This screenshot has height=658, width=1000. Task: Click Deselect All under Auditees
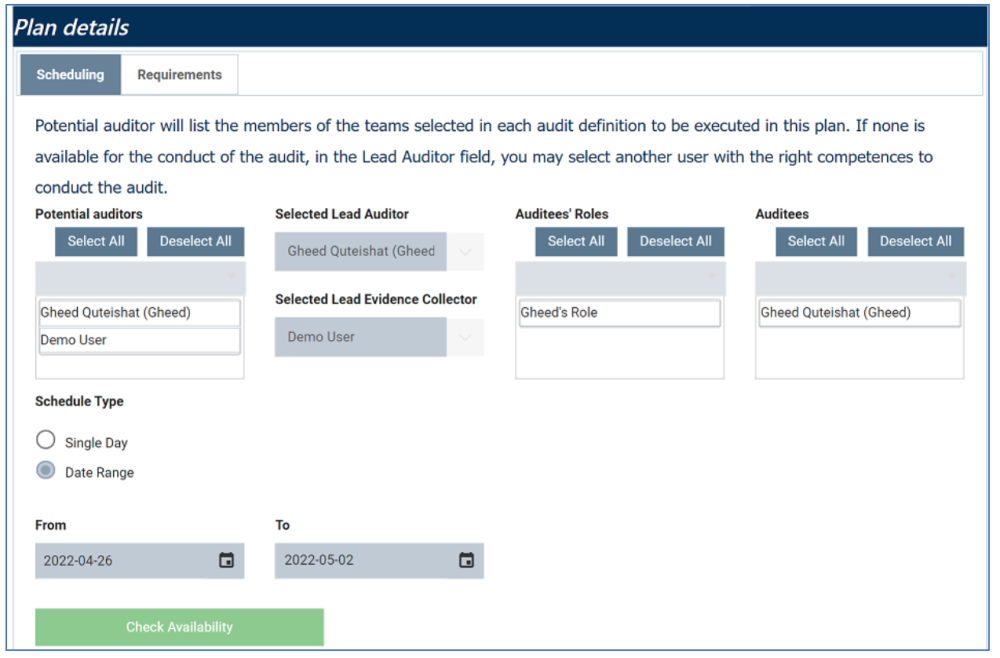pyautogui.click(x=916, y=242)
